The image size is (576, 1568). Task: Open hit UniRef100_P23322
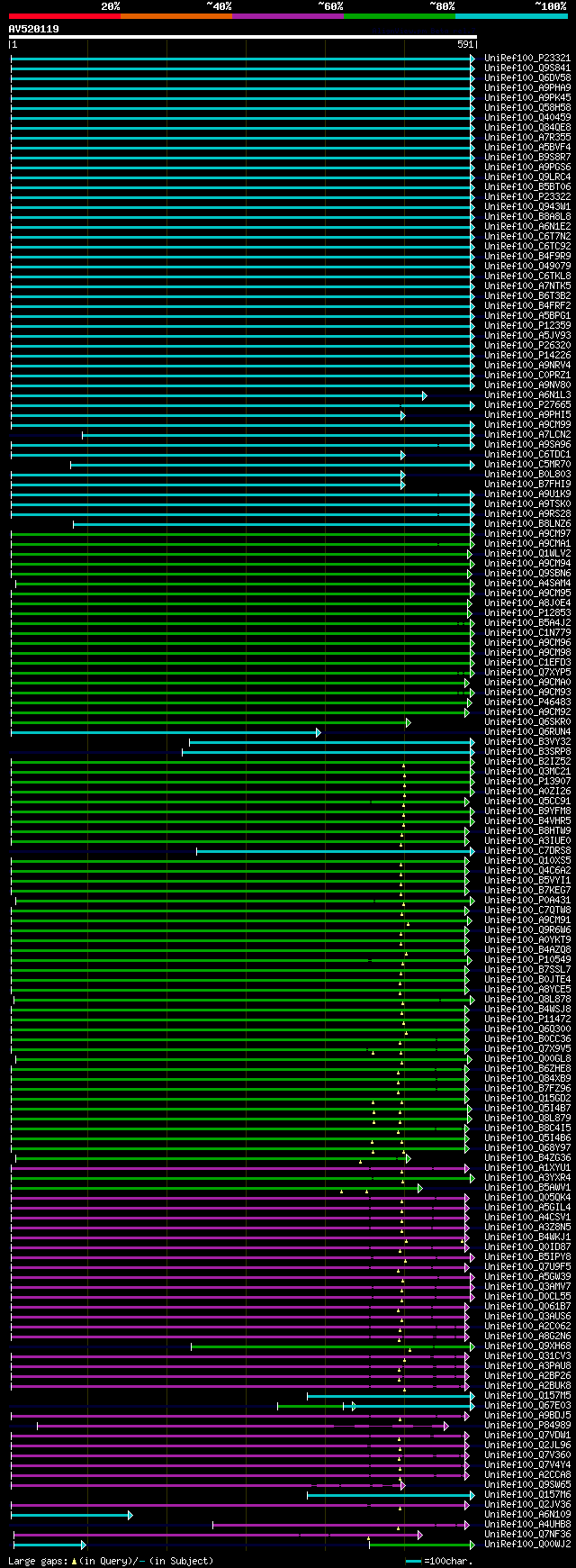527,196
